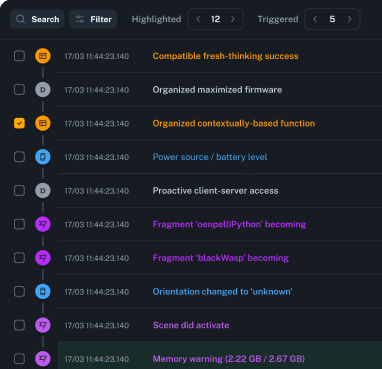Screen dimensions: 382x369
Task: Check the Scene did activate checkbox
Action: click(19, 325)
